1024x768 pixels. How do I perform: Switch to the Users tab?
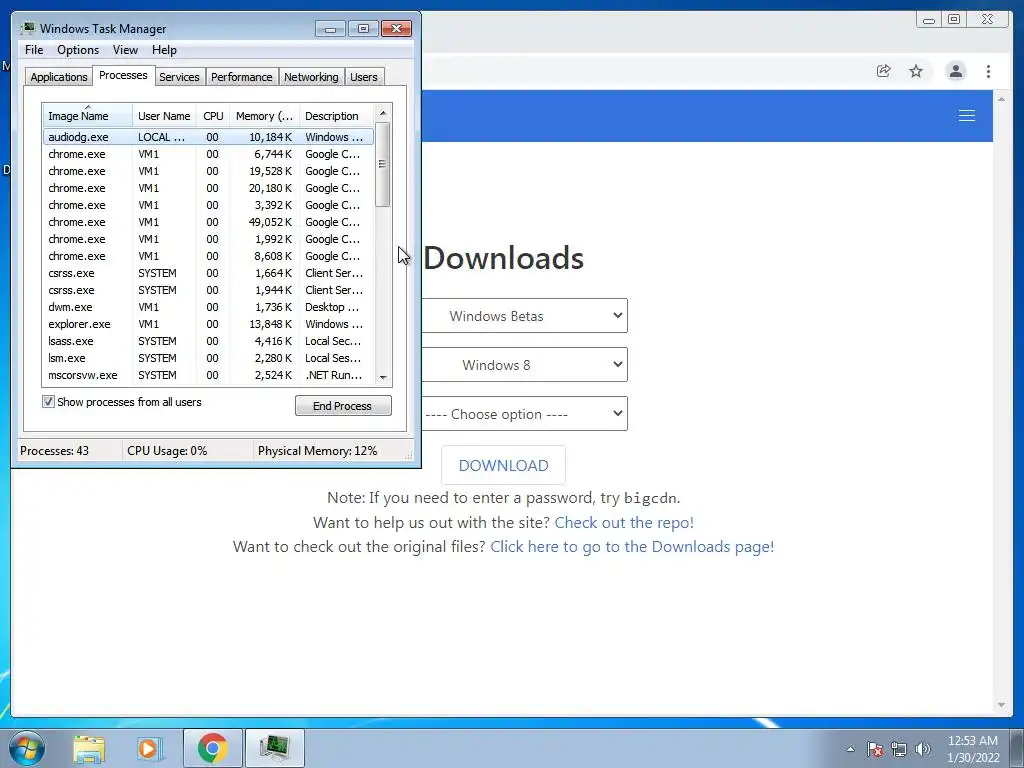click(364, 77)
